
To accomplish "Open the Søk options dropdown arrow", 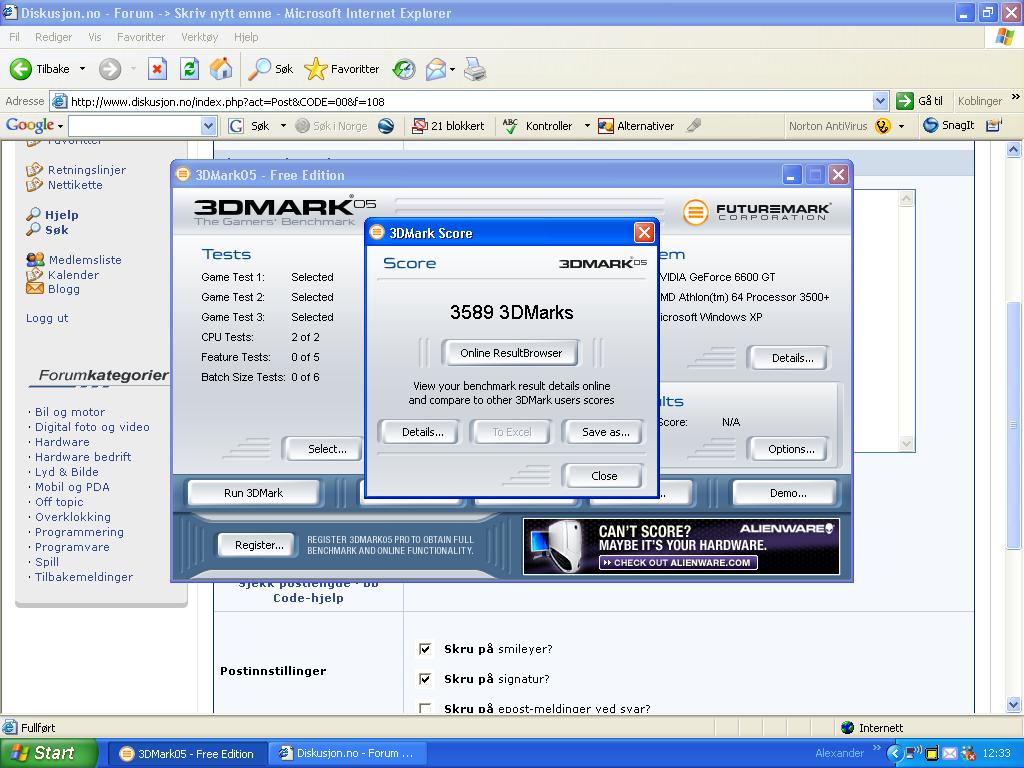I will 283,125.
